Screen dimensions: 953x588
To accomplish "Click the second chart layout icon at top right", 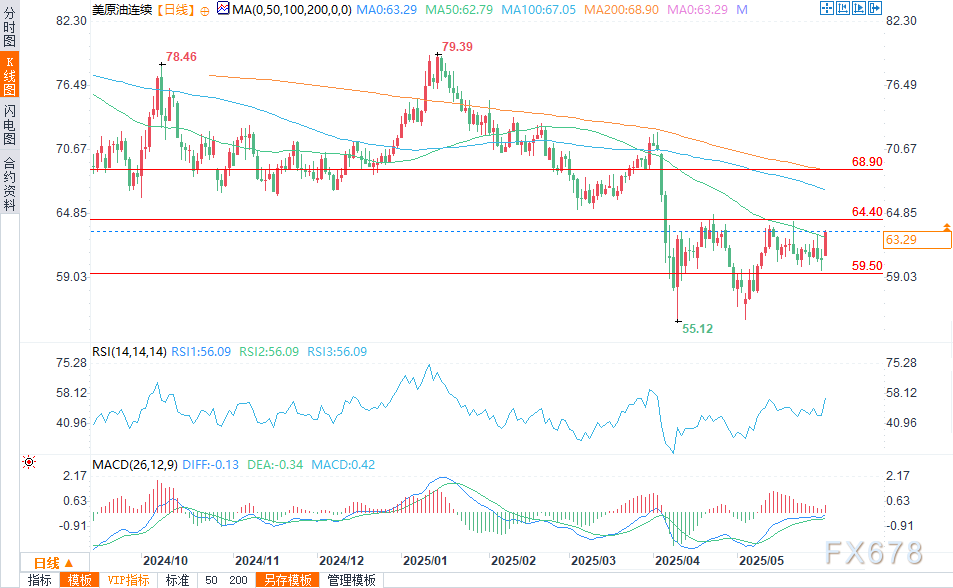I will [x=843, y=9].
